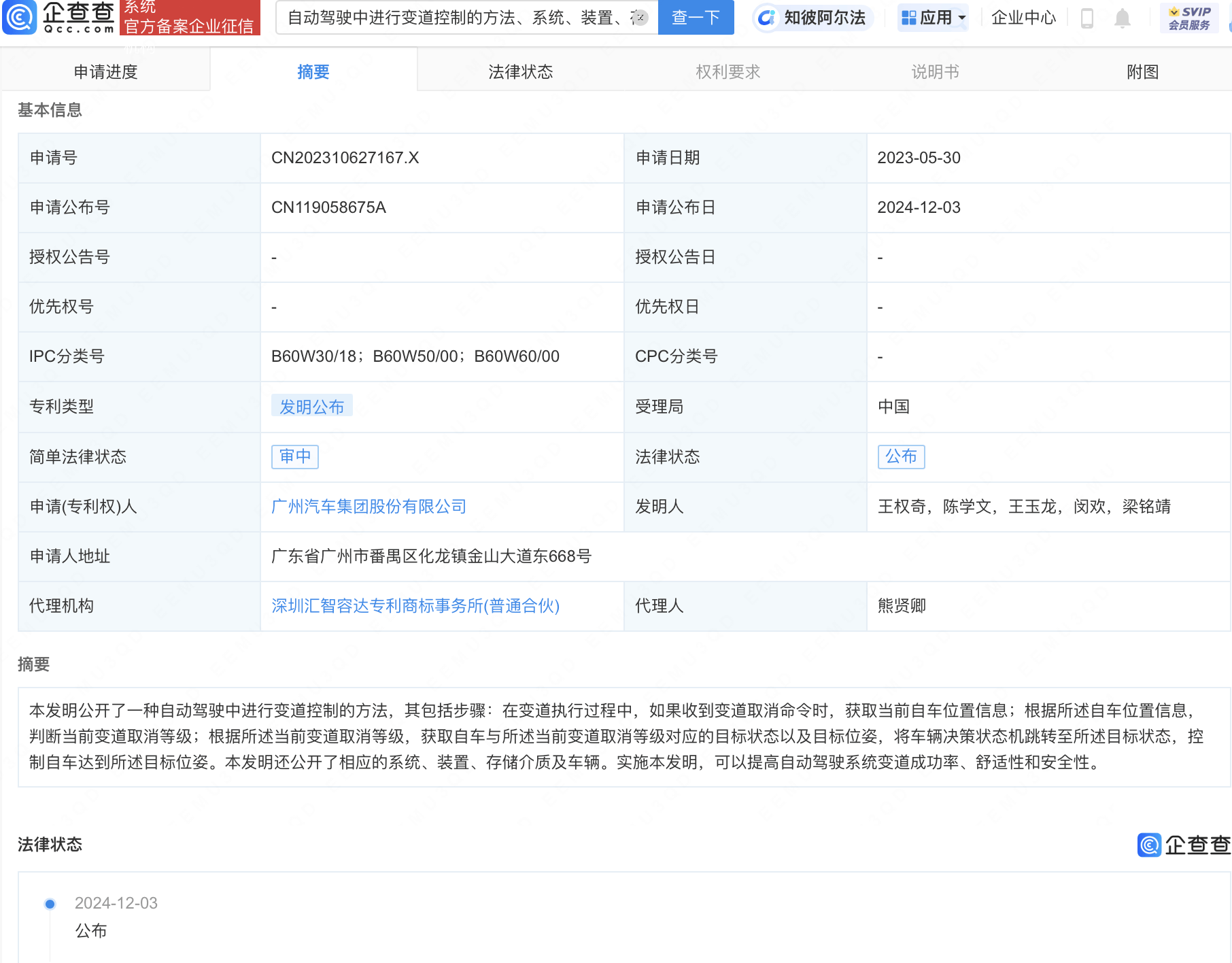
Task: Click the publication date 2024-12-03 cell
Action: coord(919,207)
